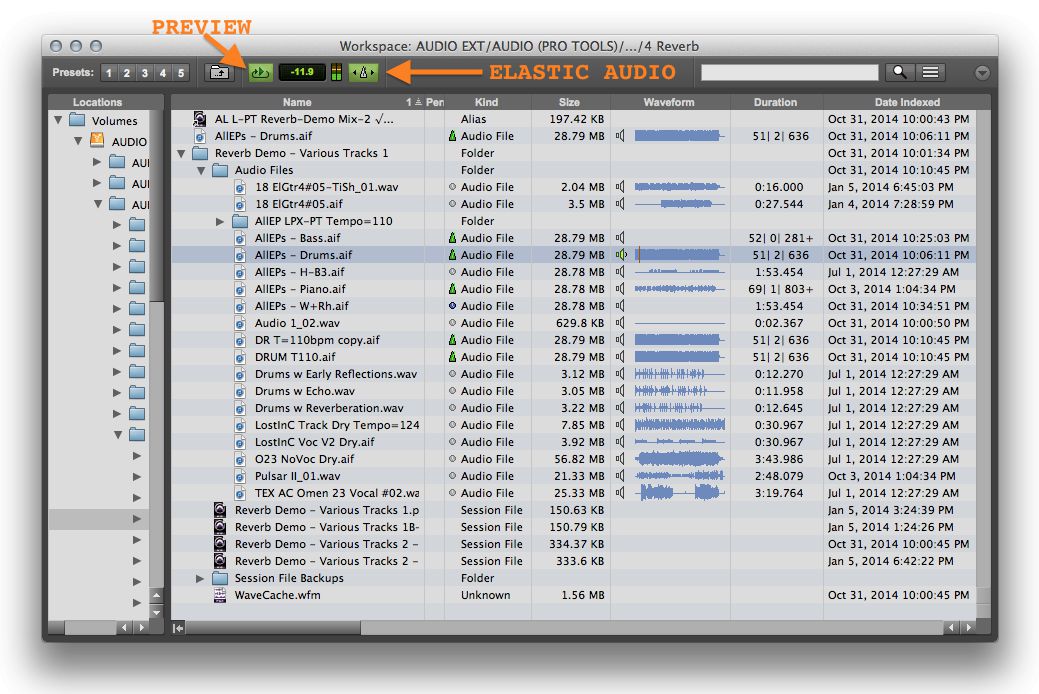
Task: Sort by the Date Indexed column header
Action: click(906, 102)
